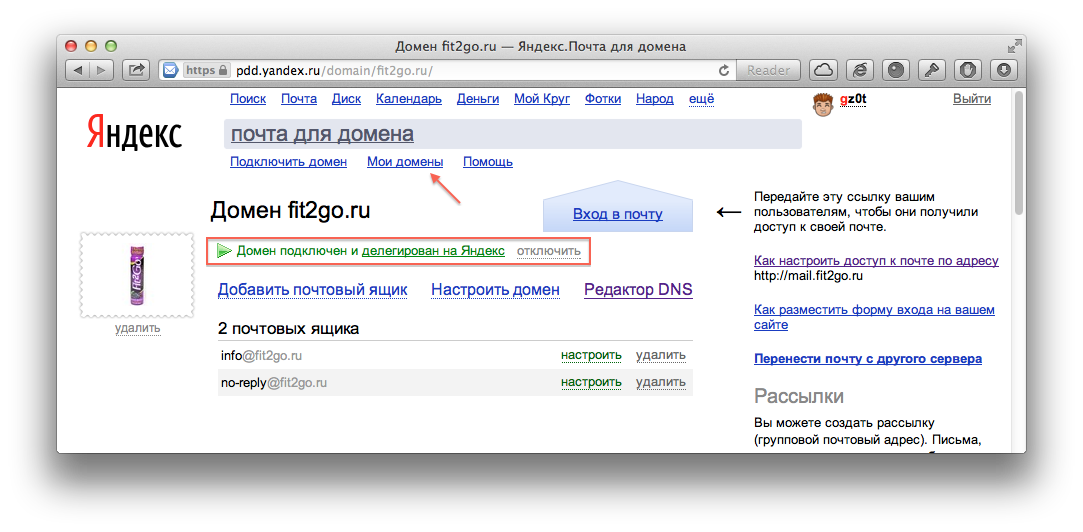This screenshot has width=1083, height=532.
Task: Open 'делегирован на Яндекс' link
Action: click(433, 251)
